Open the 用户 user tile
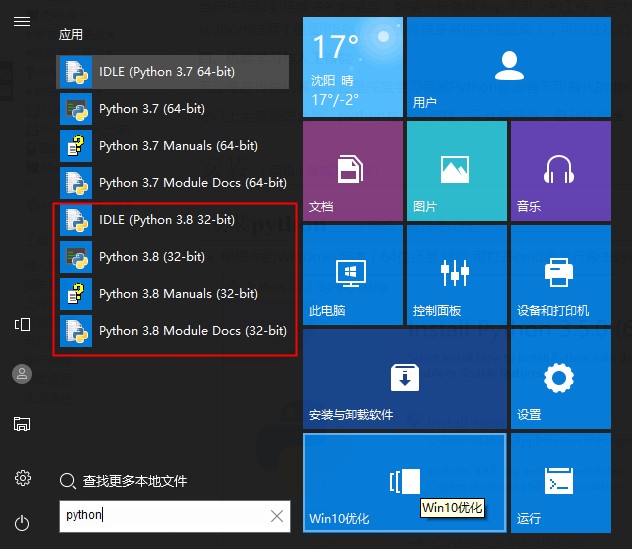Viewport: 632px width, 549px height. point(509,67)
